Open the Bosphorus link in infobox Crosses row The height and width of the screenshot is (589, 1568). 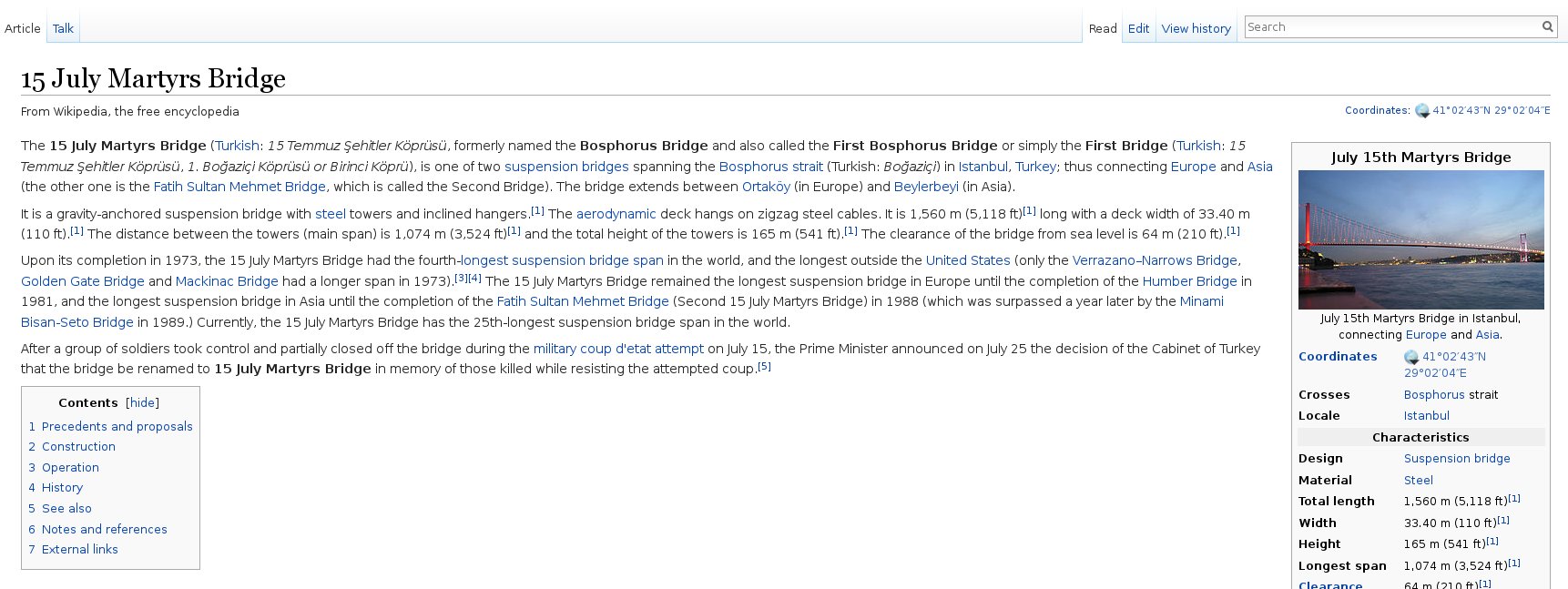point(1433,395)
